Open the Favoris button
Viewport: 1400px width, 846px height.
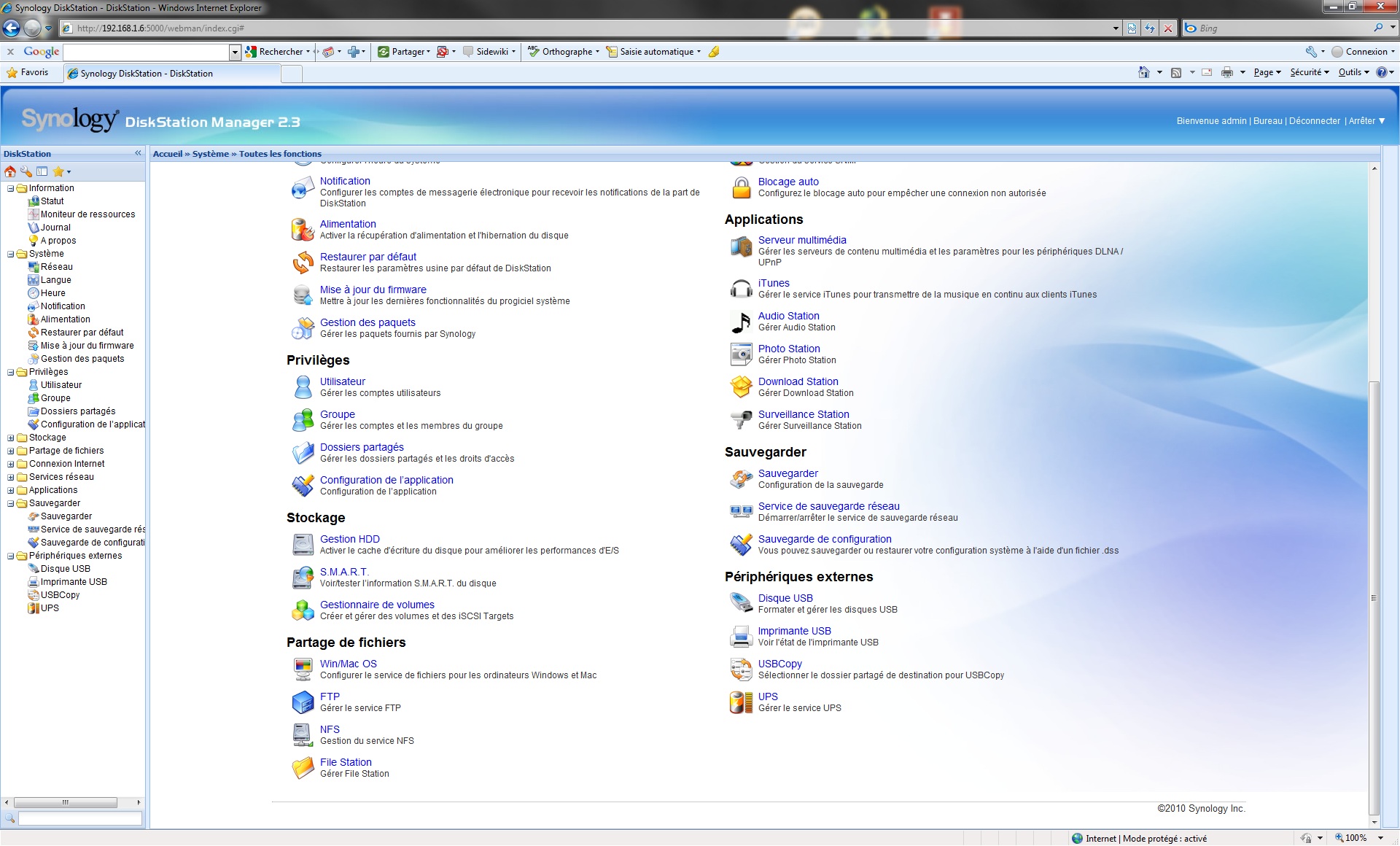[28, 72]
